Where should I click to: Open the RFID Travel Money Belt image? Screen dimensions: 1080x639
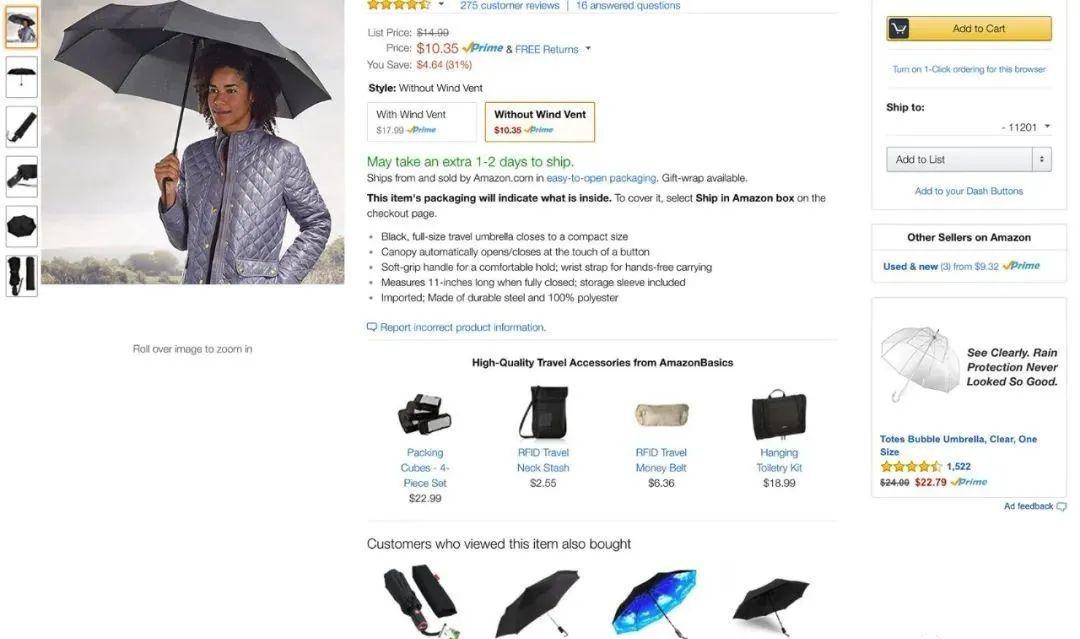point(661,415)
